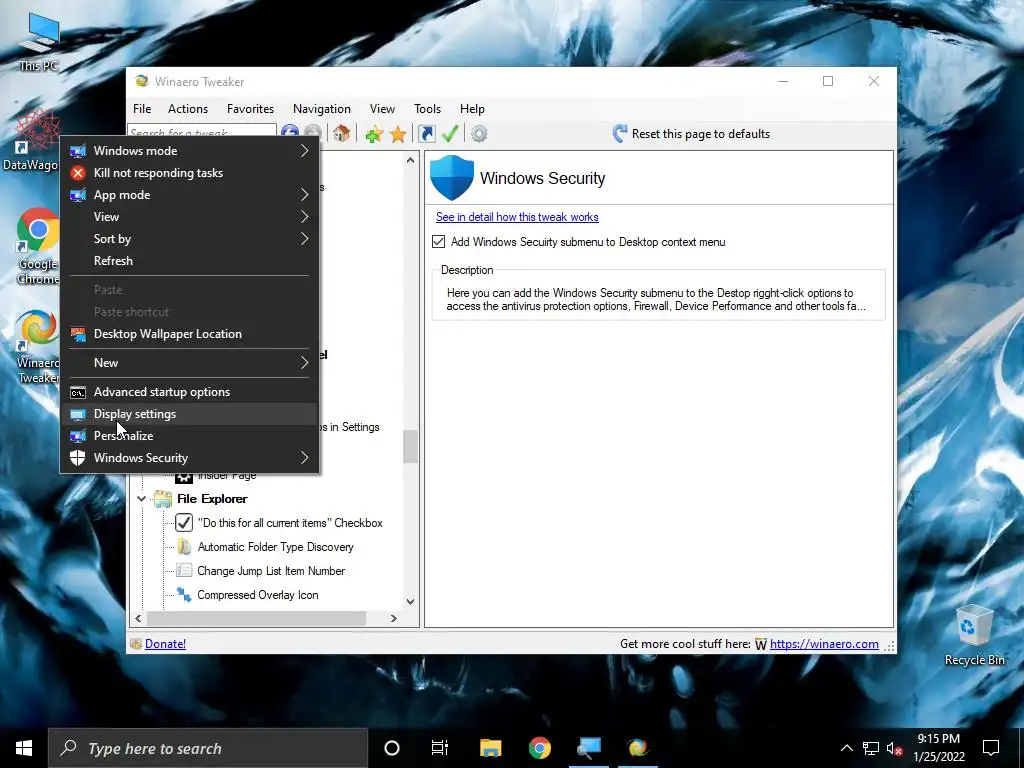The image size is (1024, 768).
Task: Show hidden tray icons chevron
Action: click(x=846, y=748)
